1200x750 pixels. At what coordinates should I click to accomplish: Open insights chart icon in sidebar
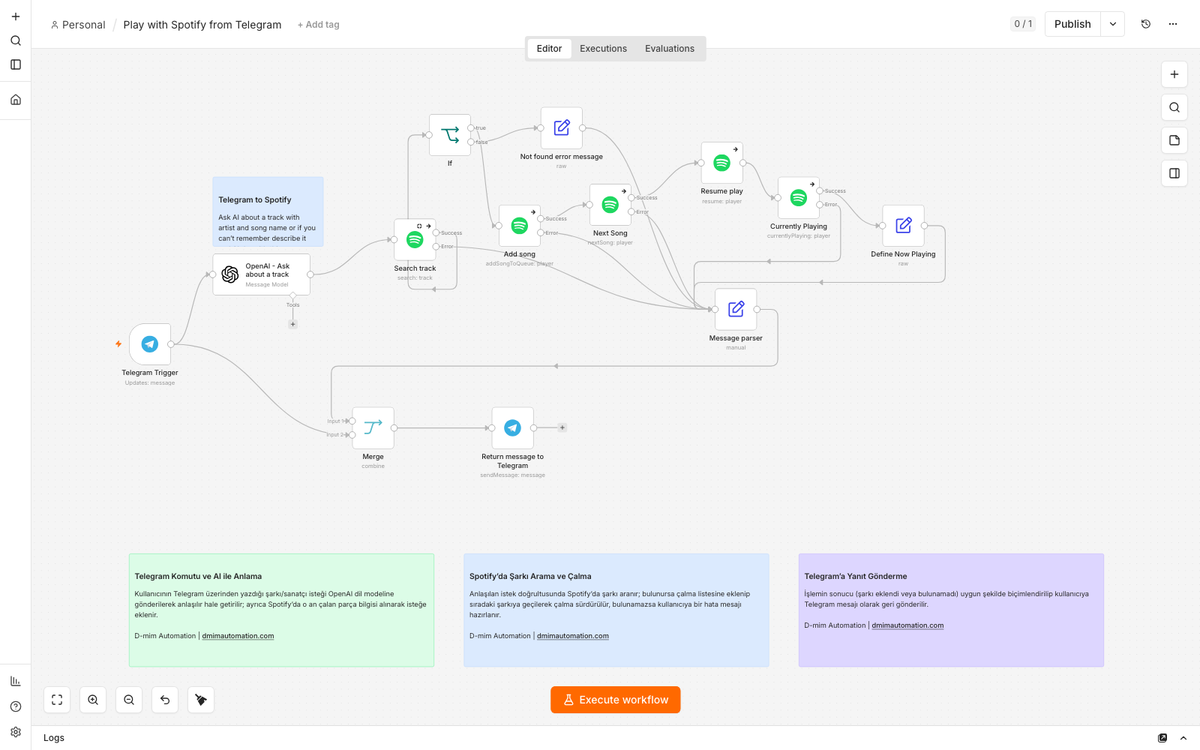coord(15,681)
